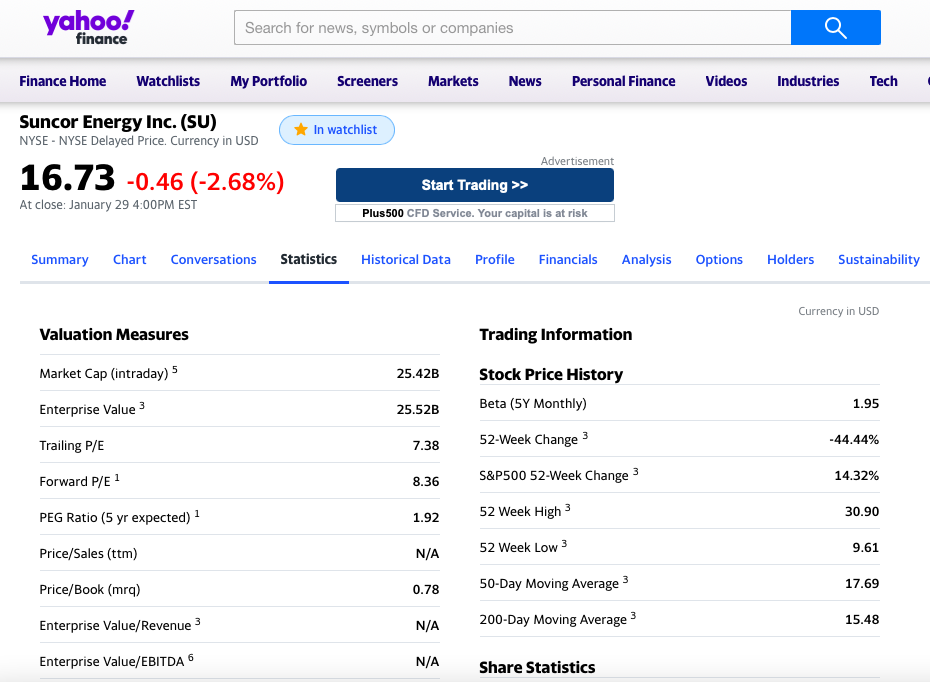Open the Tech navigation item
The height and width of the screenshot is (682, 930).
pyautogui.click(x=883, y=81)
